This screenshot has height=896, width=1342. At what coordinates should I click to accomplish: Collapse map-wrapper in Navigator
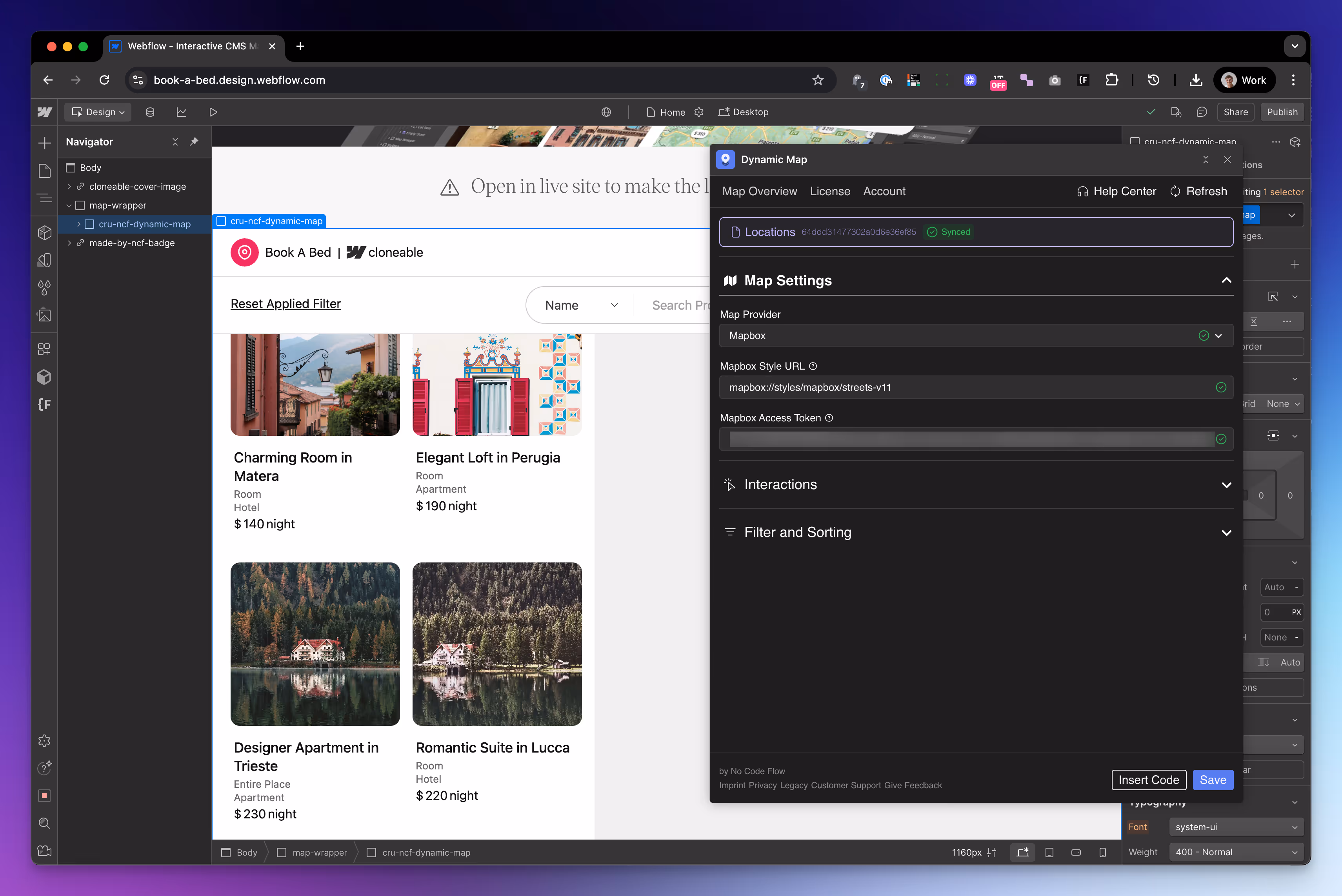(x=69, y=205)
